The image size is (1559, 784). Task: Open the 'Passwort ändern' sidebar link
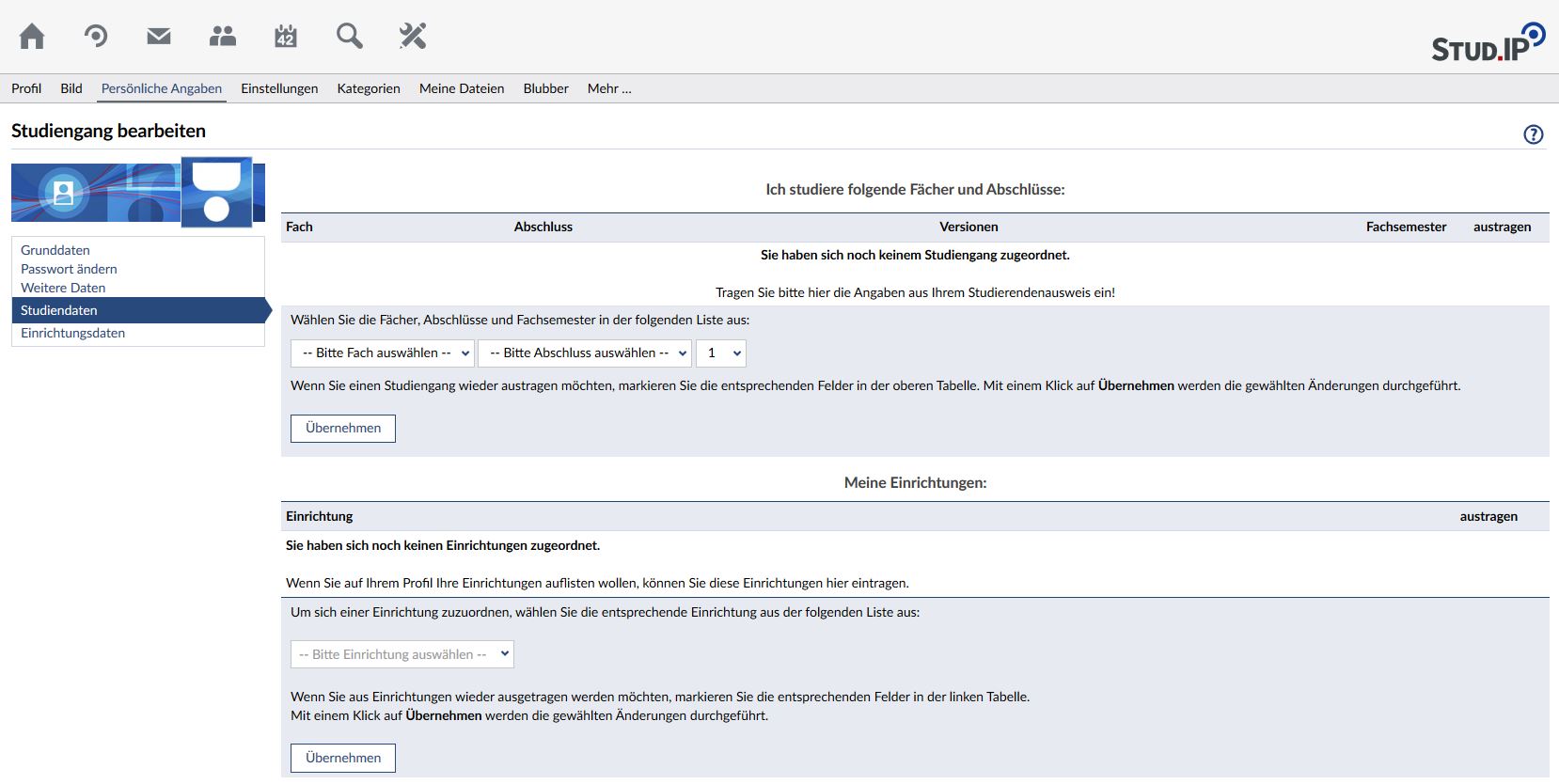click(x=69, y=269)
